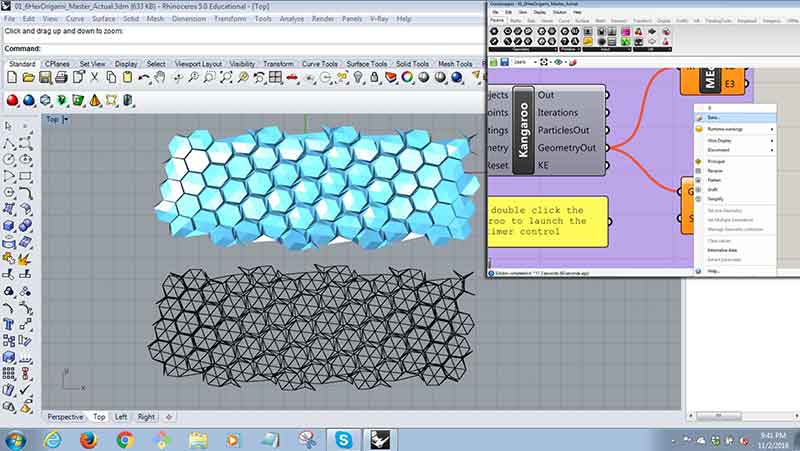The height and width of the screenshot is (451, 800).
Task: Expand the Top viewport title dropdown arrow
Action: (66, 119)
